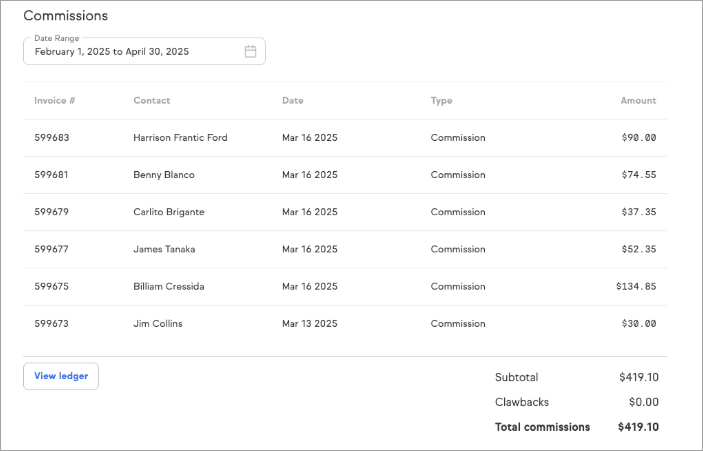Click the $134.85 commission amount
This screenshot has width=703, height=451.
click(x=636, y=286)
